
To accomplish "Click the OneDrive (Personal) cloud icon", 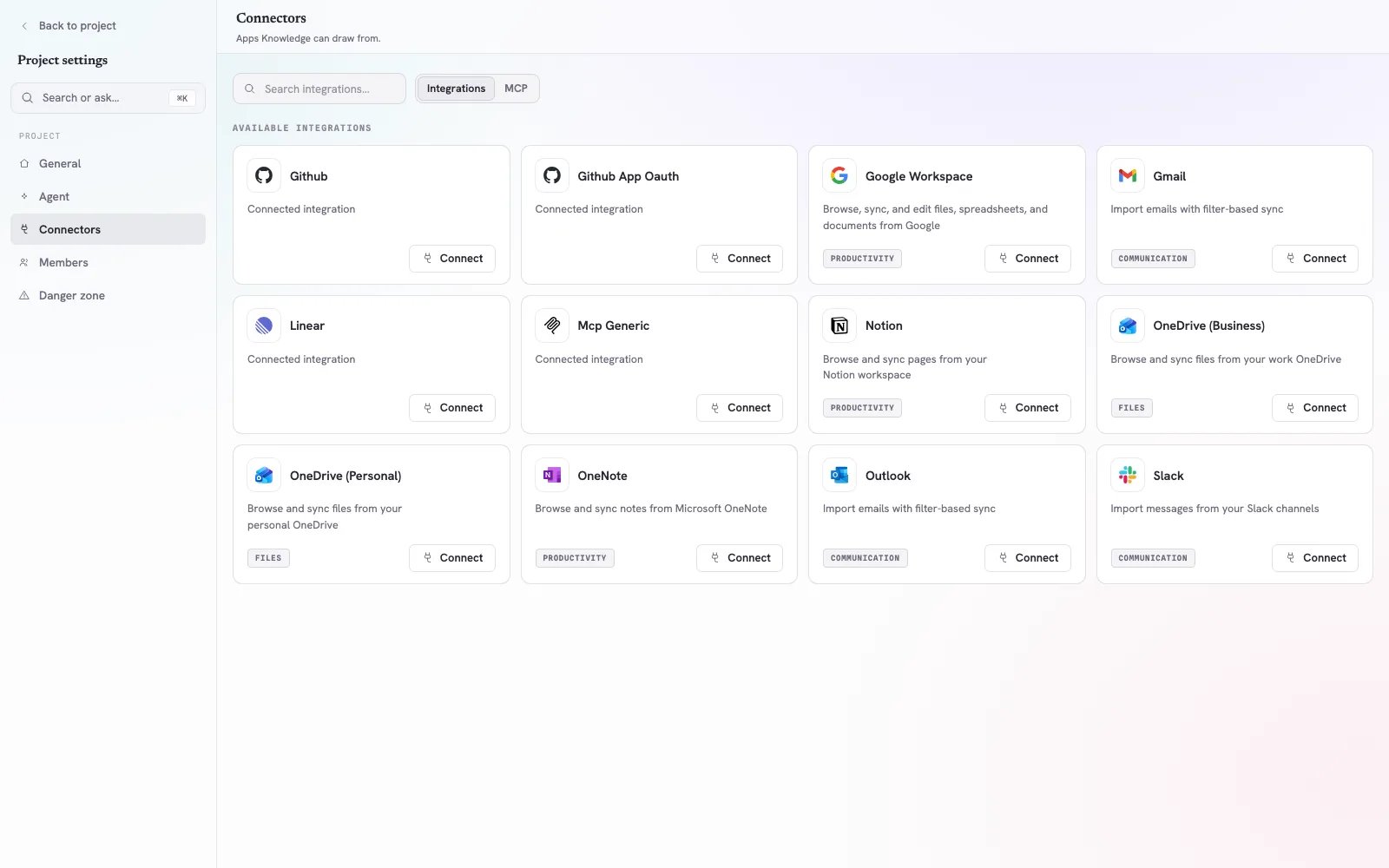I will coord(264,476).
